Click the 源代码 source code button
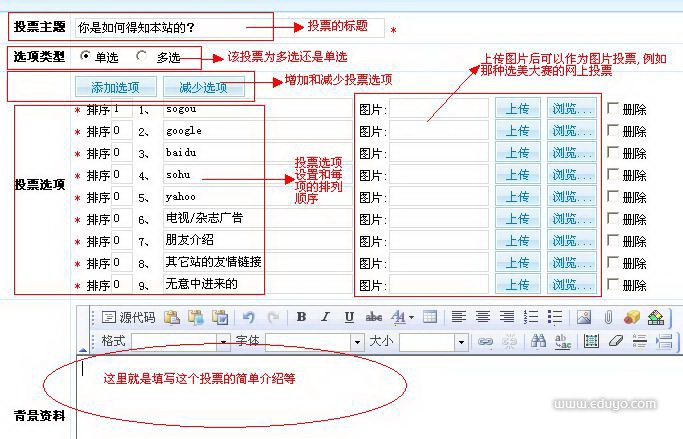This screenshot has width=683, height=439. pos(129,317)
